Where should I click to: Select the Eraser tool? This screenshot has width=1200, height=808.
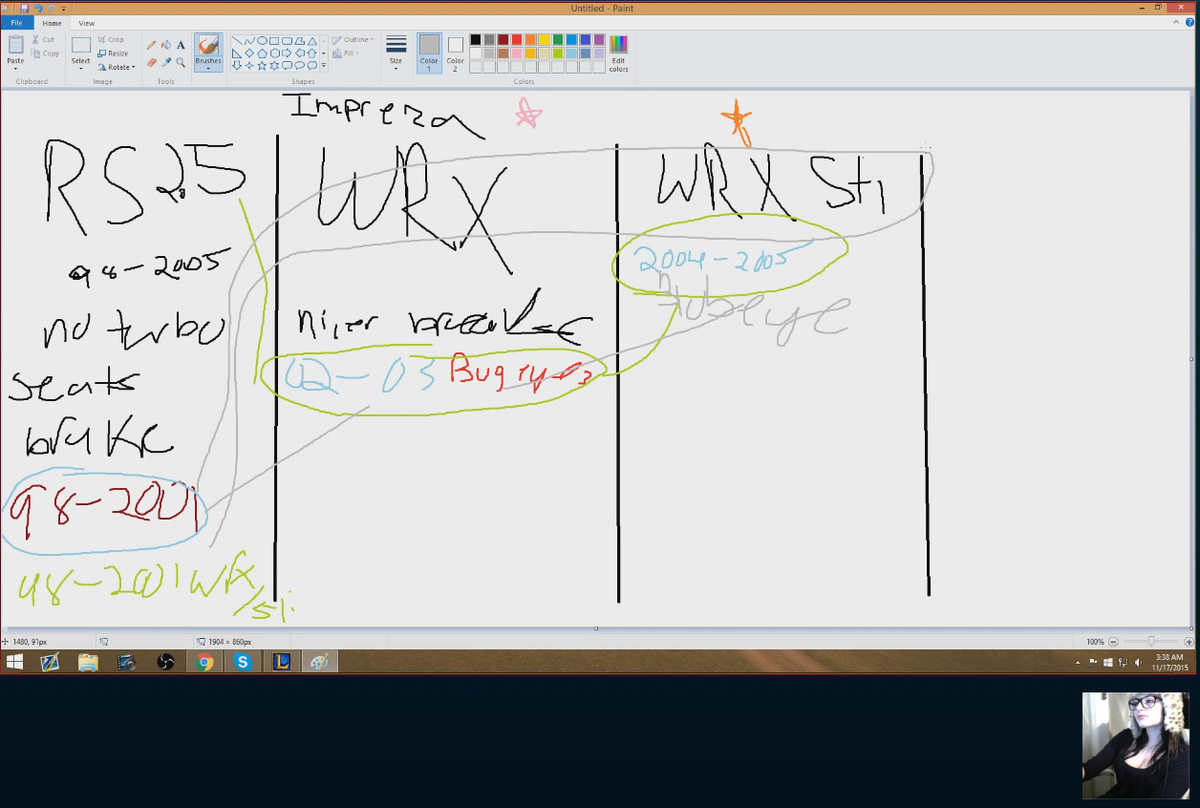coord(152,62)
